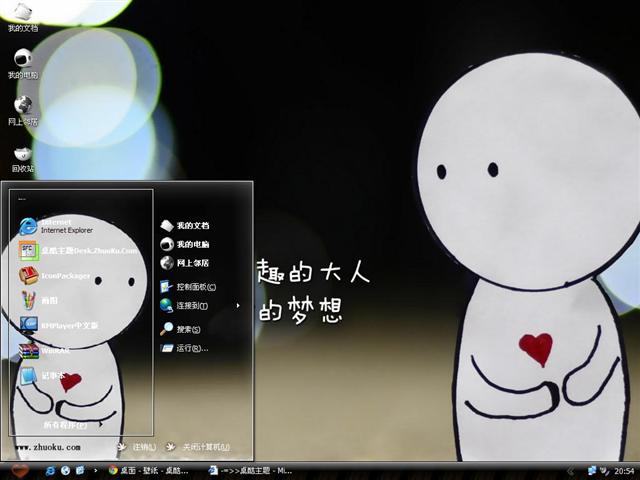This screenshot has height=480, width=640.
Task: Open WinRAR from the Start menu
Action: (44, 351)
